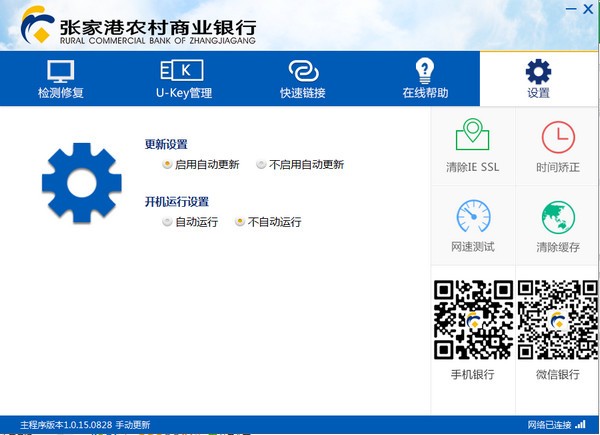The height and width of the screenshot is (435, 600).
Task: Select 不启用自动更新 radio button
Action: (261, 165)
